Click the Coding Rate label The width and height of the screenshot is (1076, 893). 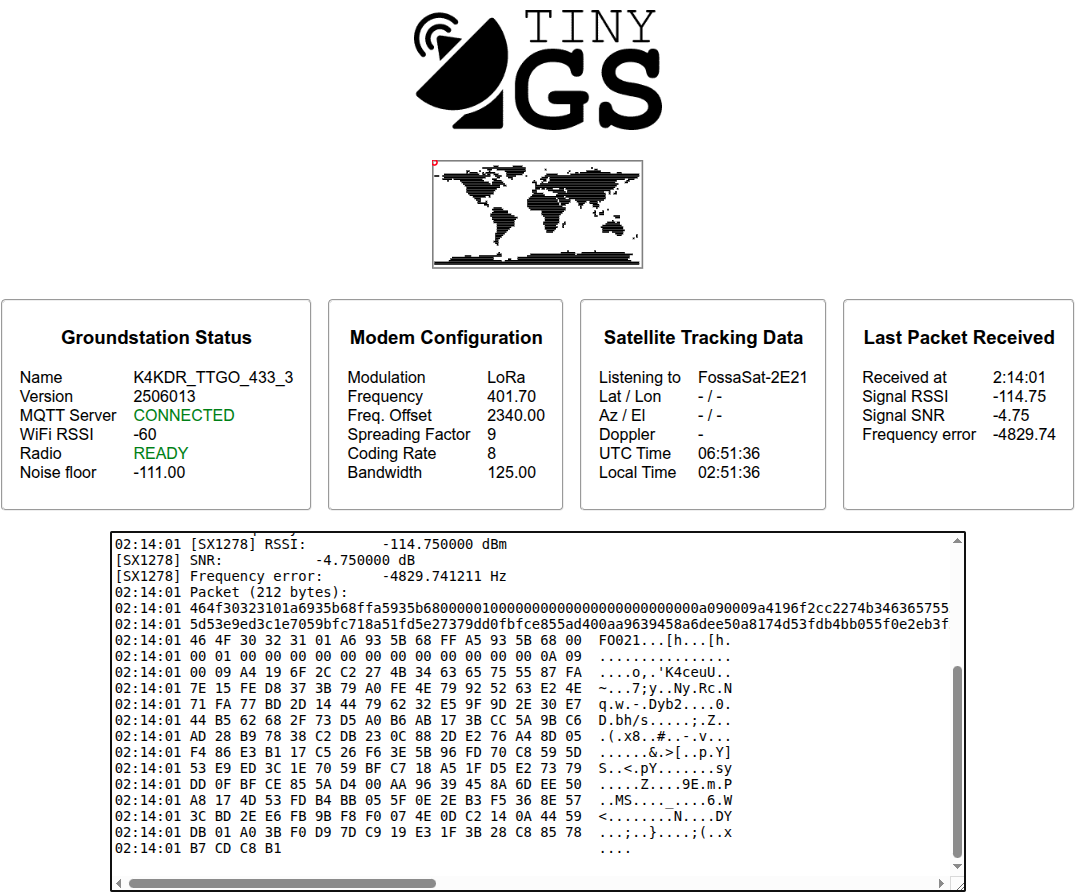(x=392, y=453)
